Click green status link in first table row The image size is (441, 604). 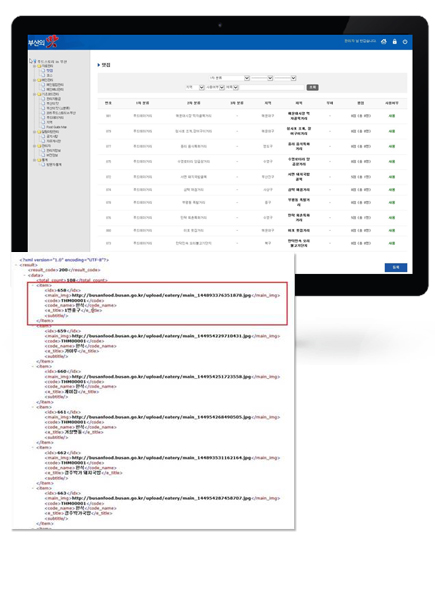pos(392,116)
